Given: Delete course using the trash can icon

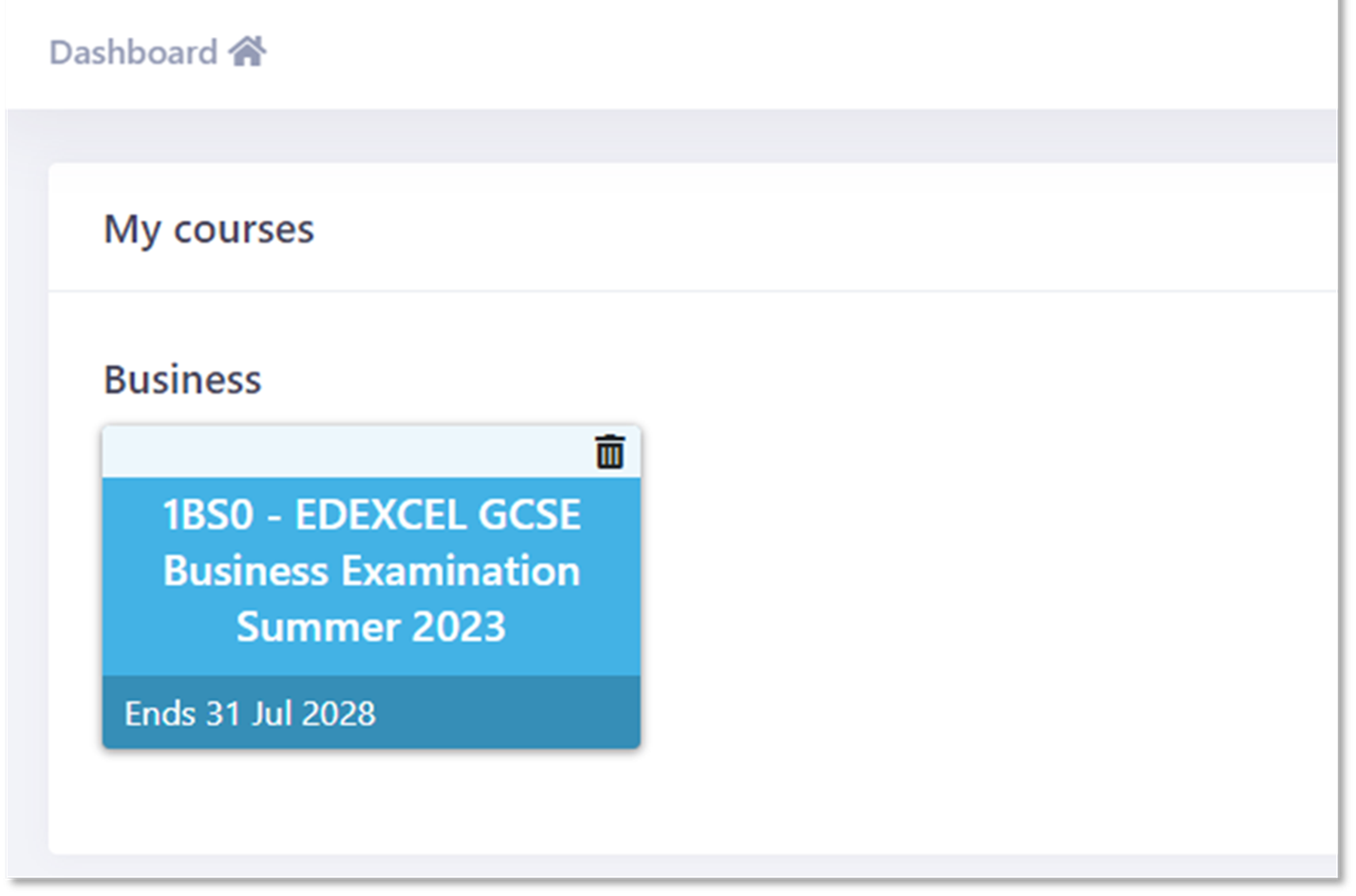Looking at the screenshot, I should [x=610, y=452].
